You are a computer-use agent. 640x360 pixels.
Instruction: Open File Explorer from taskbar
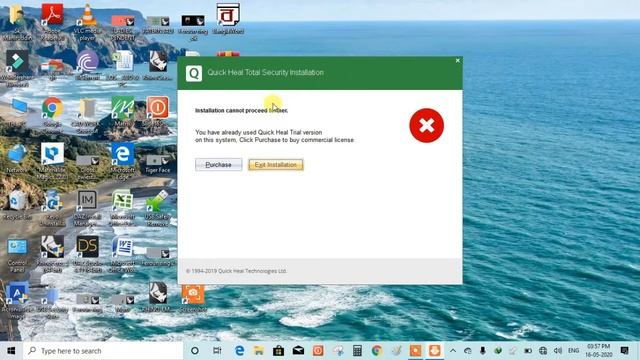point(259,351)
